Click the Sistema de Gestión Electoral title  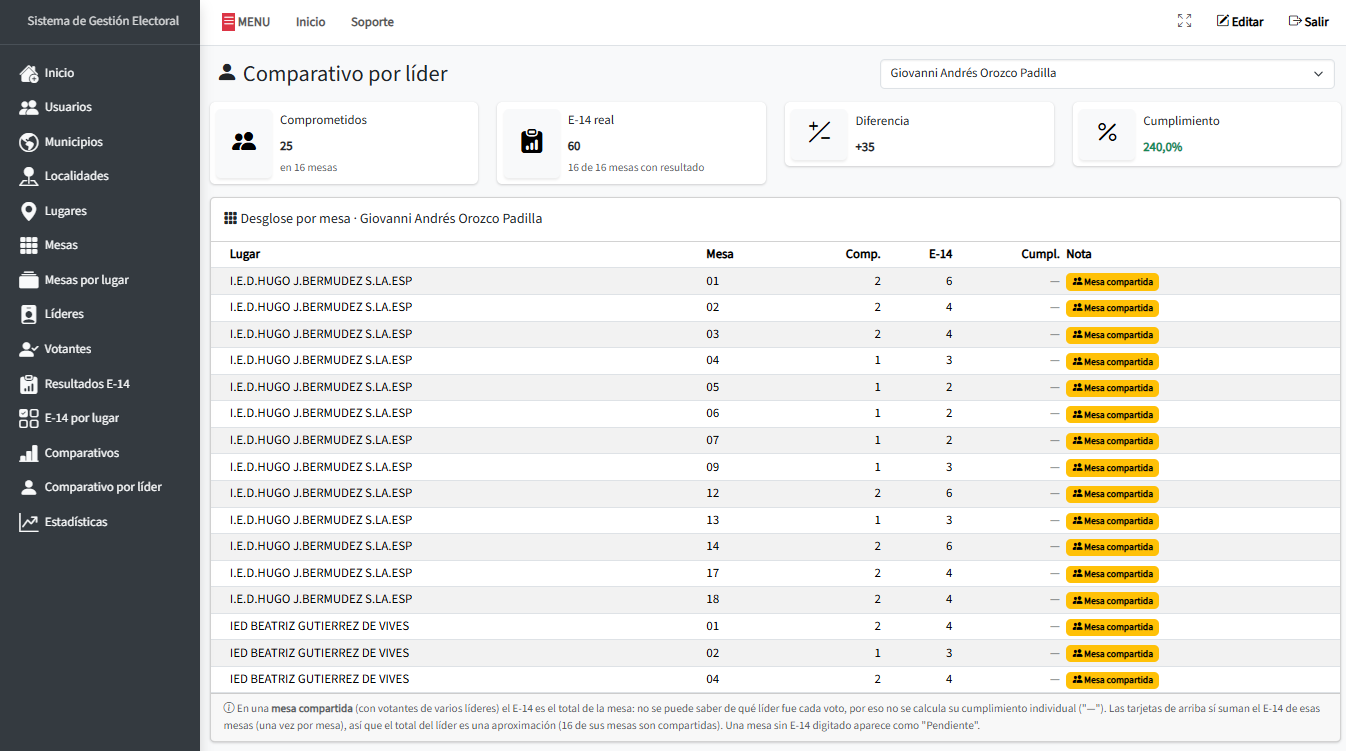103,20
